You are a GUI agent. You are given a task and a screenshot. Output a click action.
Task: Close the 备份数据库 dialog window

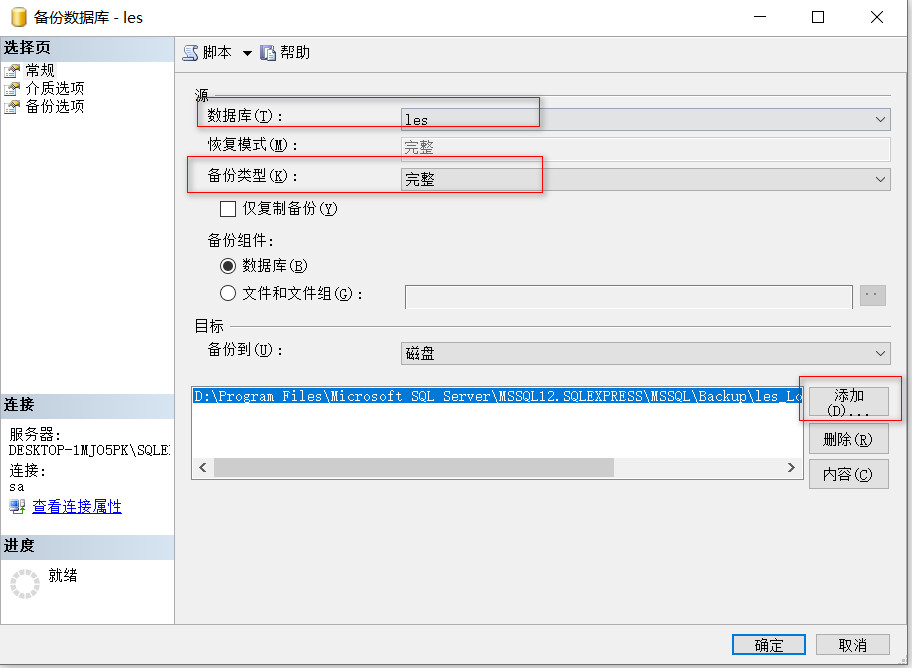pyautogui.click(x=877, y=17)
